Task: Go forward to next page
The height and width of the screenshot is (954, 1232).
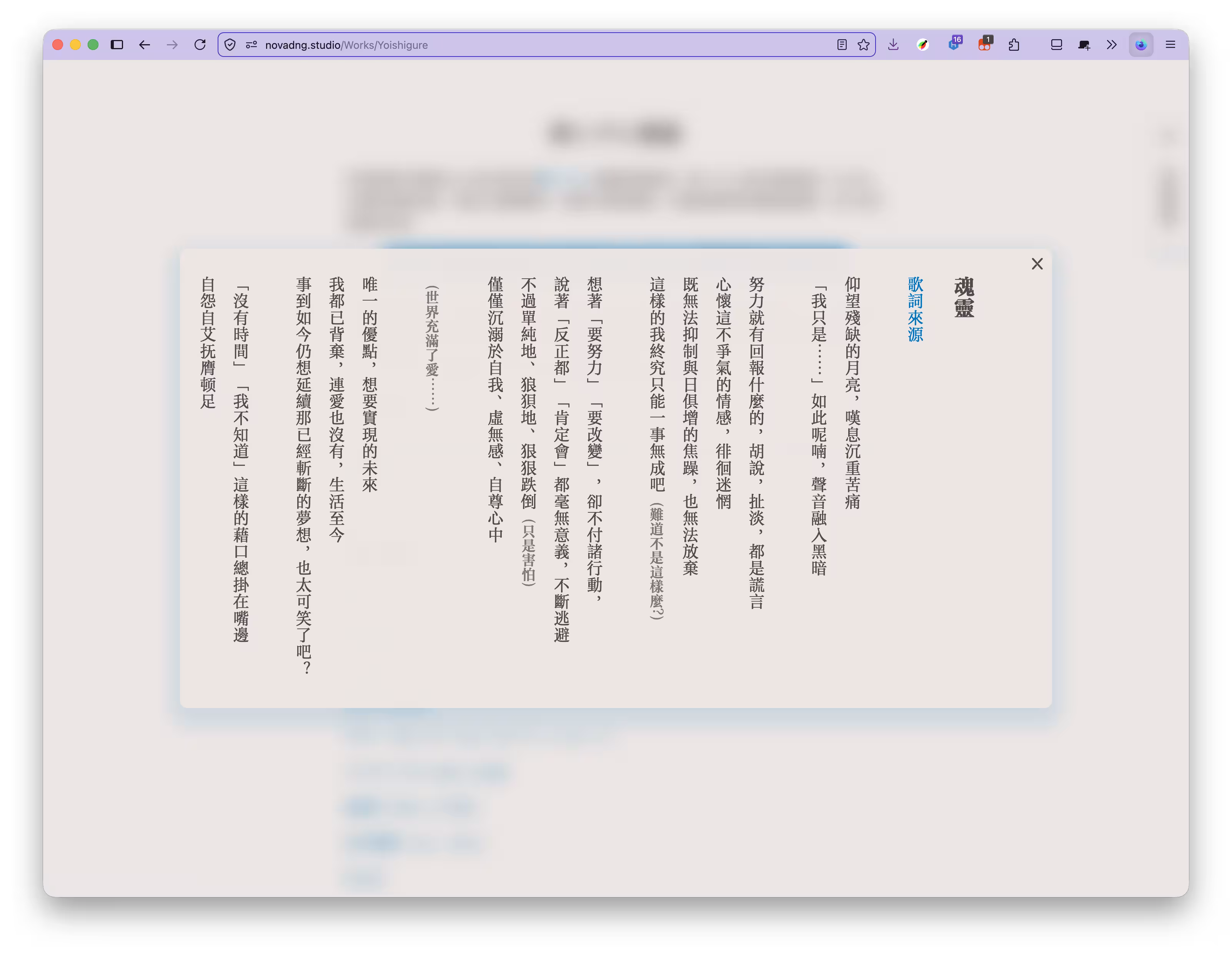Action: coord(172,45)
